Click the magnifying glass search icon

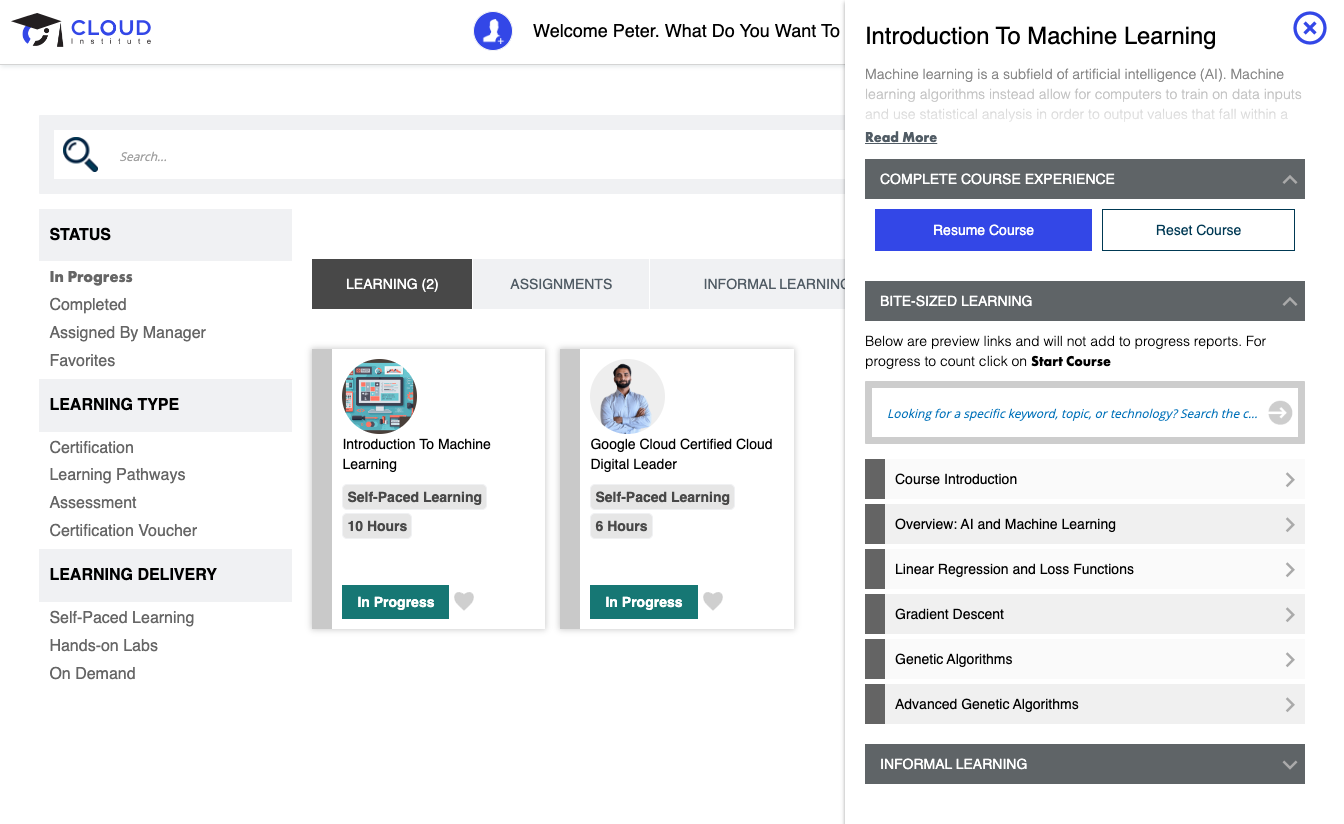click(x=80, y=153)
